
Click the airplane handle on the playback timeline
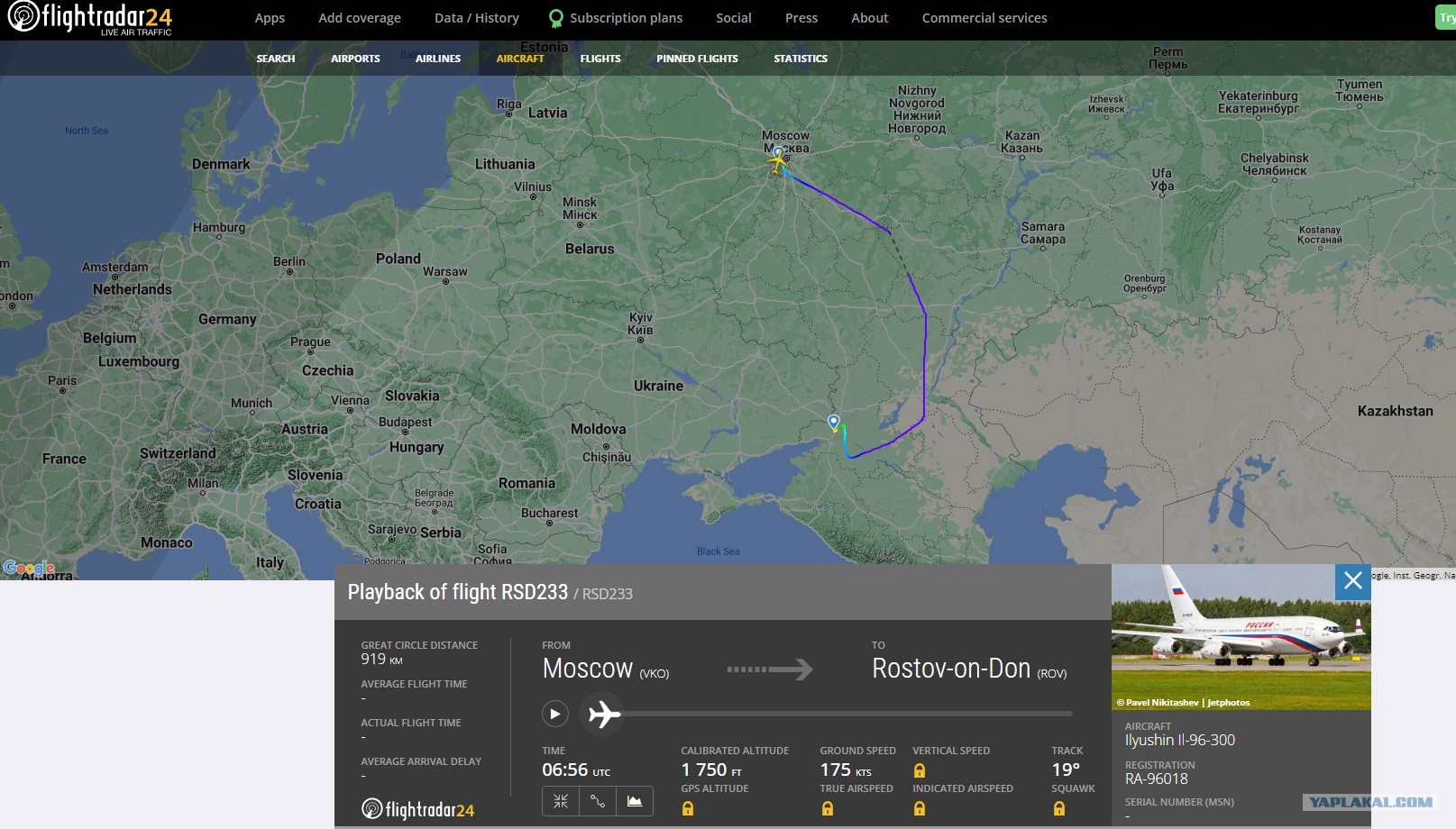[603, 715]
